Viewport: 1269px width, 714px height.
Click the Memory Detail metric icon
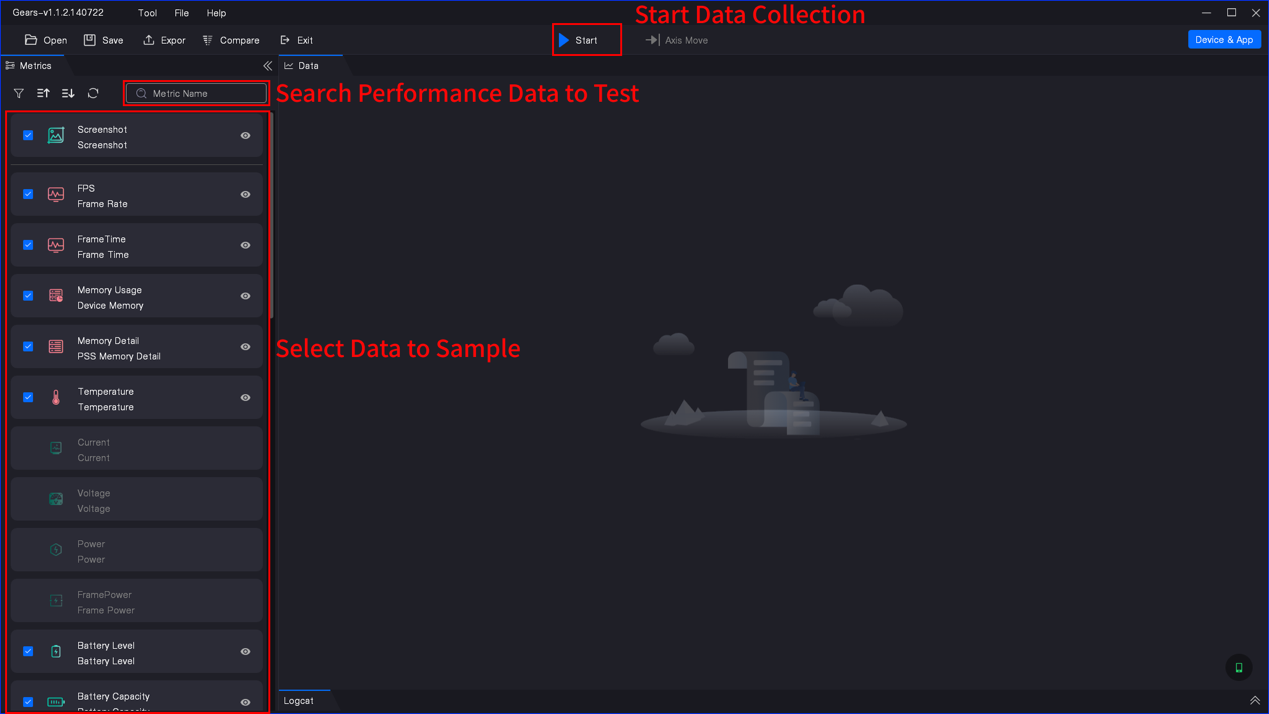[56, 347]
